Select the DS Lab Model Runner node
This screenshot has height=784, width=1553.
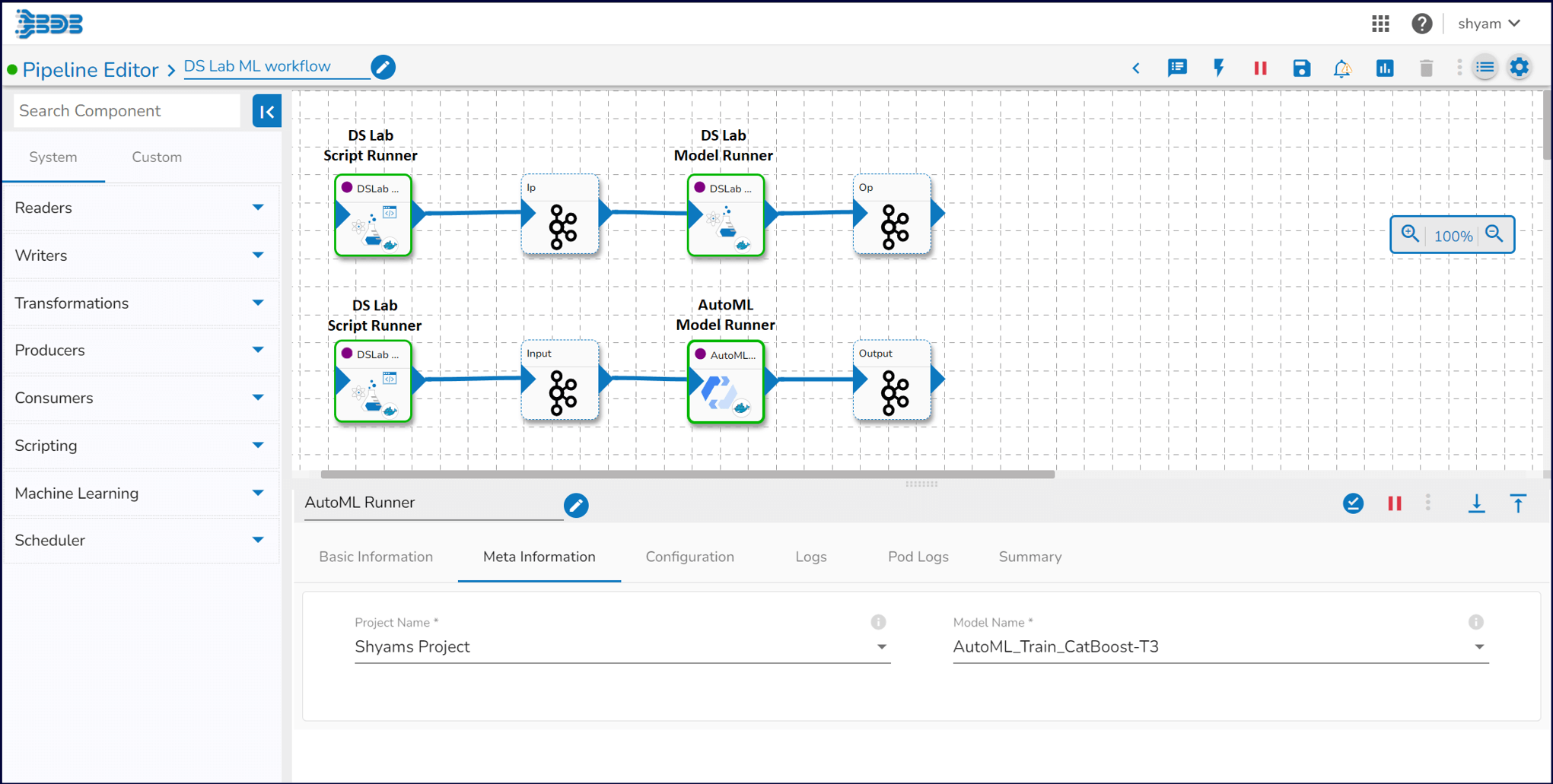pyautogui.click(x=726, y=215)
